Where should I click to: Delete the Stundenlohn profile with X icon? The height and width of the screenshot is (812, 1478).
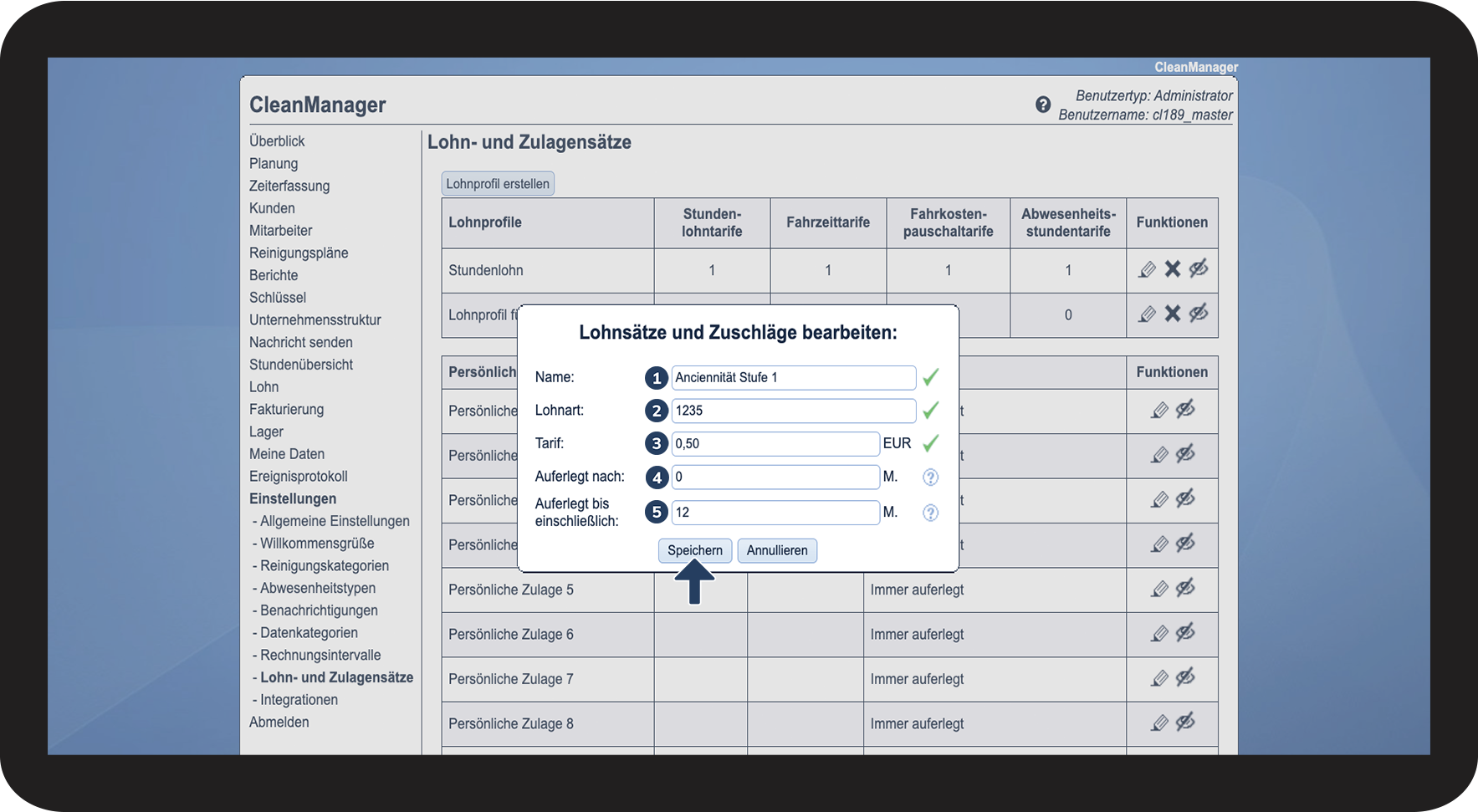click(x=1173, y=269)
